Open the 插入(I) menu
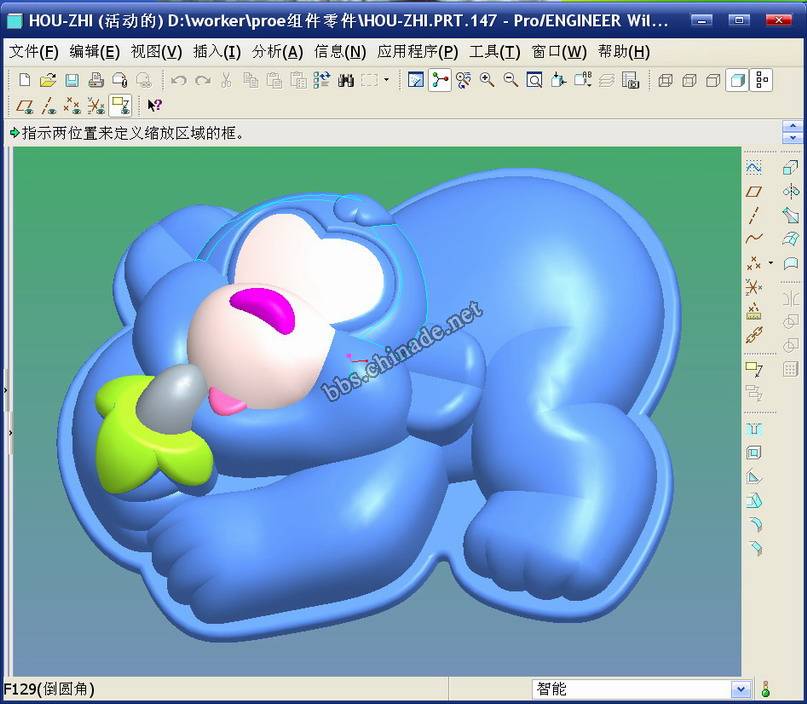Viewport: 807px width, 704px height. [217, 51]
